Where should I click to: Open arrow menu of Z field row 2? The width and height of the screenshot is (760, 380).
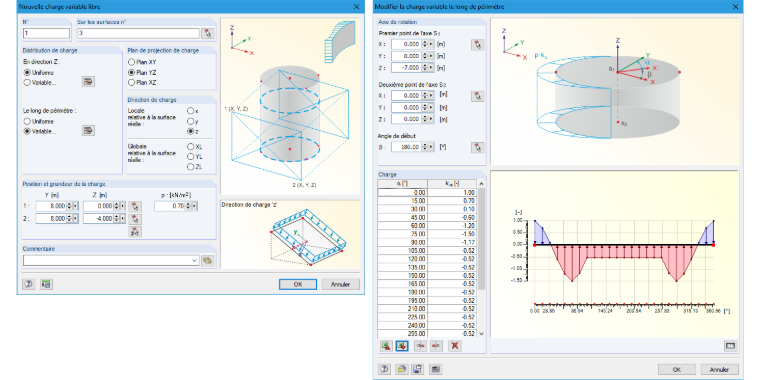pos(123,219)
